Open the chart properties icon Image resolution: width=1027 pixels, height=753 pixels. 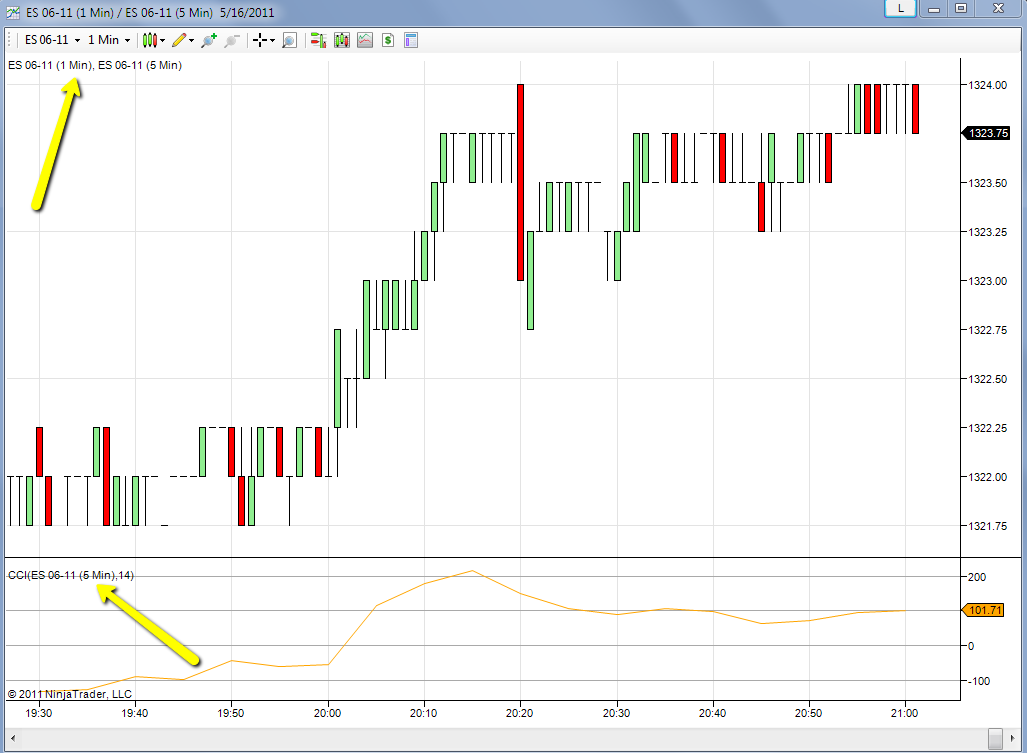(411, 41)
